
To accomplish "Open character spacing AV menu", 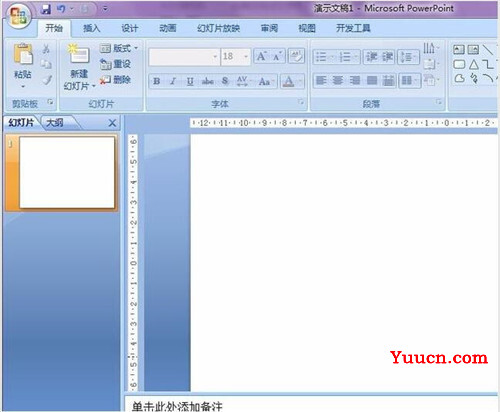I will click(243, 81).
